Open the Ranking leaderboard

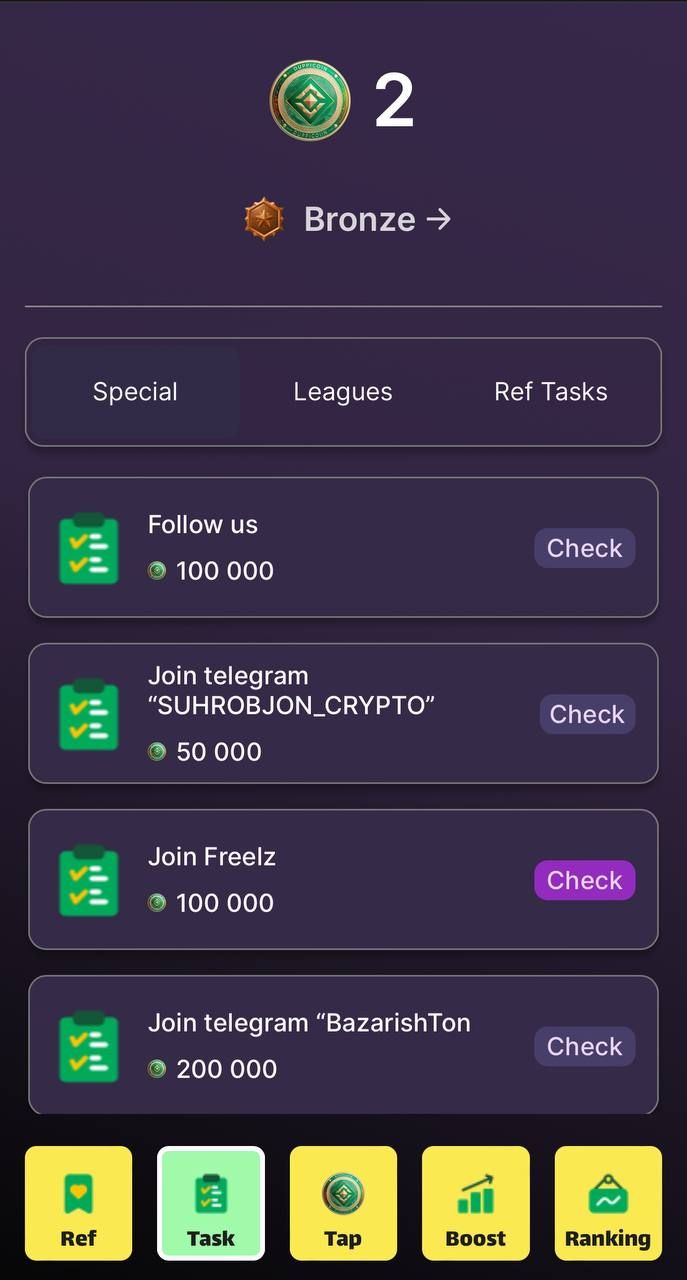(x=608, y=1202)
